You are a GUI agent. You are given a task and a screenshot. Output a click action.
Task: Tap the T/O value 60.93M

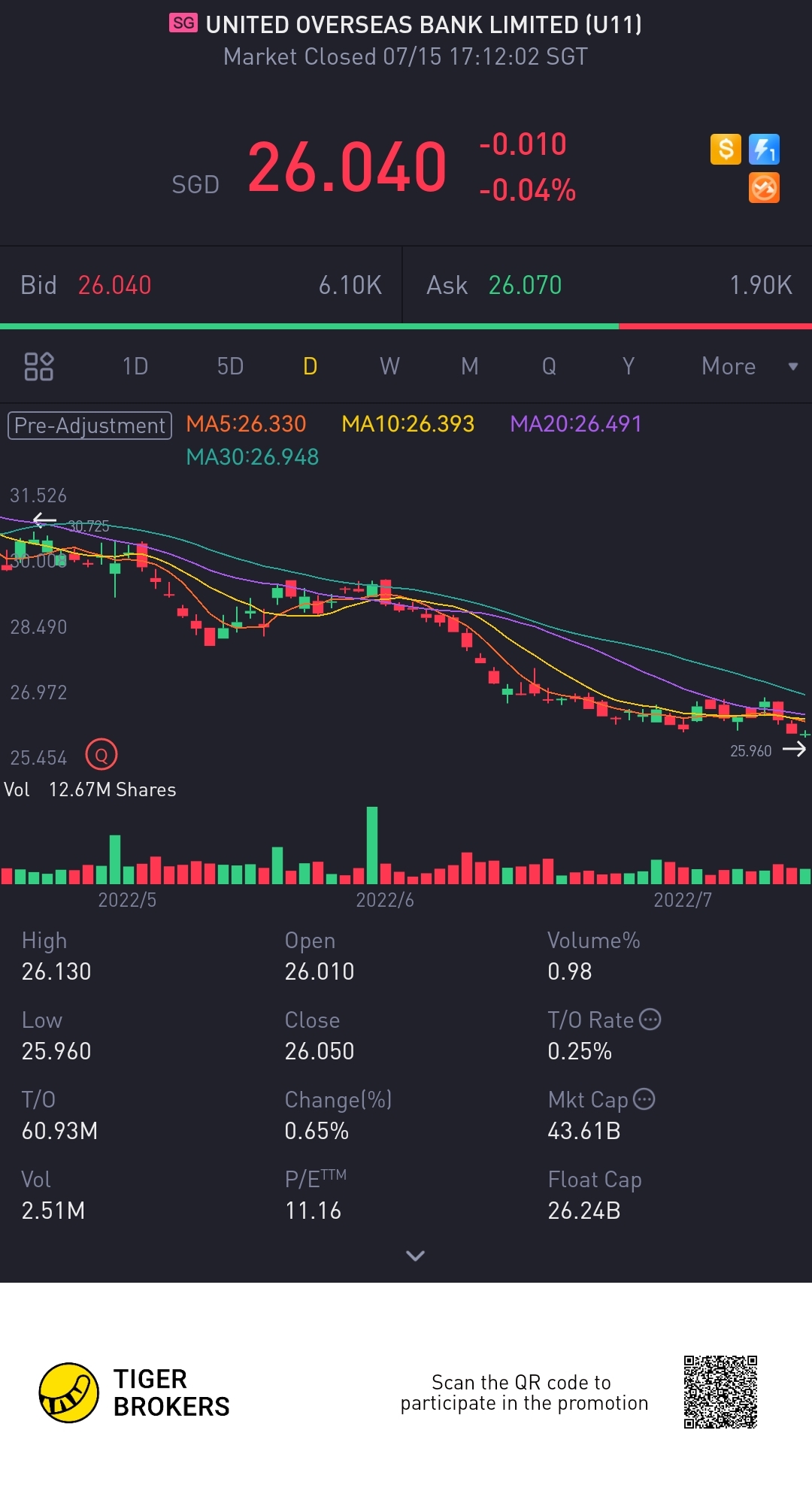click(59, 1131)
